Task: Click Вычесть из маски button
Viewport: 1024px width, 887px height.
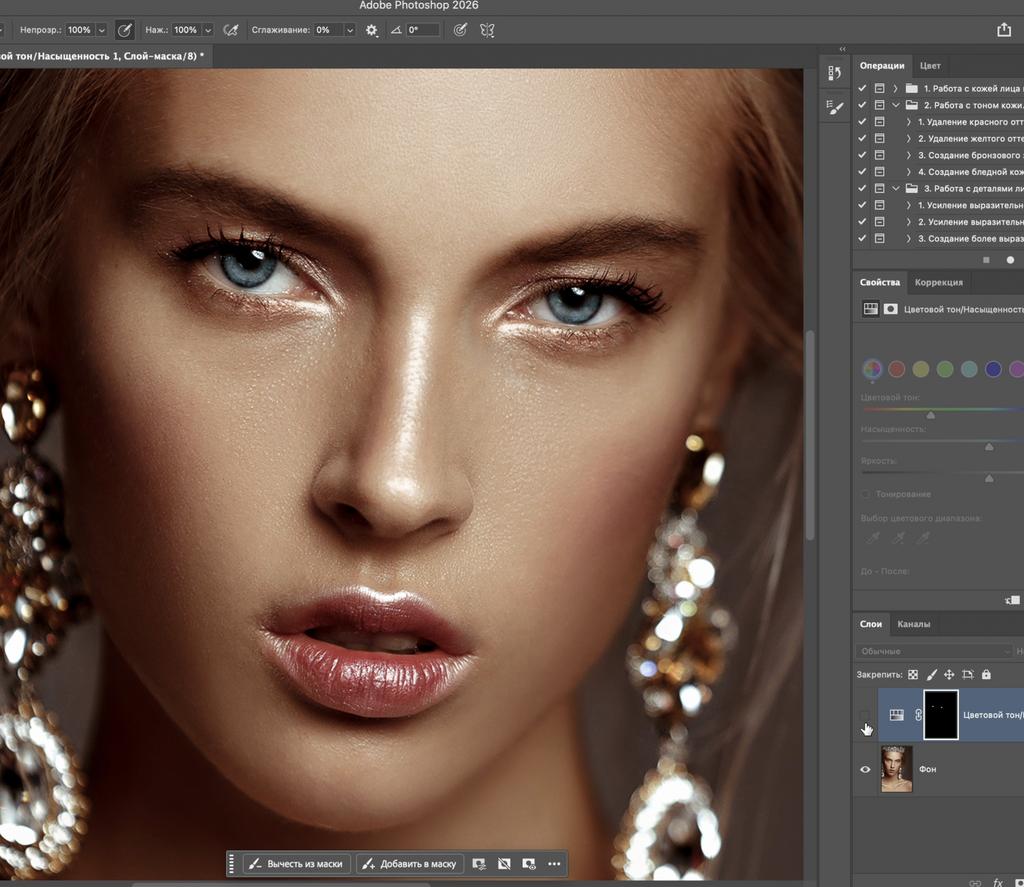Action: (296, 864)
